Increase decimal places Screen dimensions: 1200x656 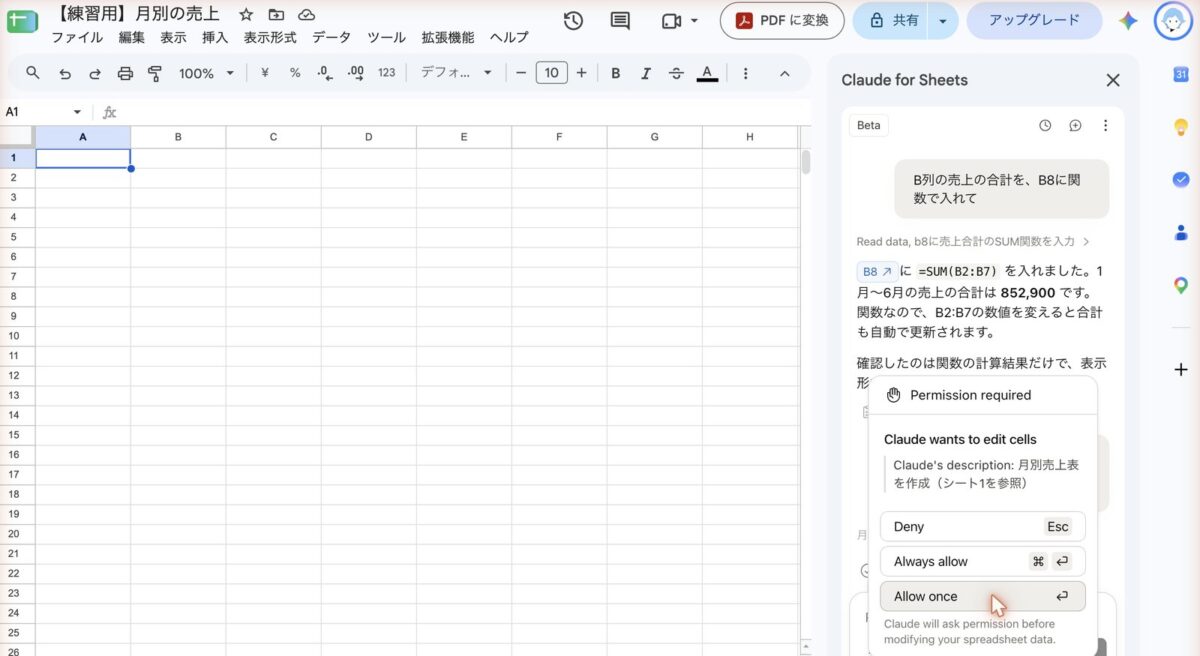coord(355,73)
